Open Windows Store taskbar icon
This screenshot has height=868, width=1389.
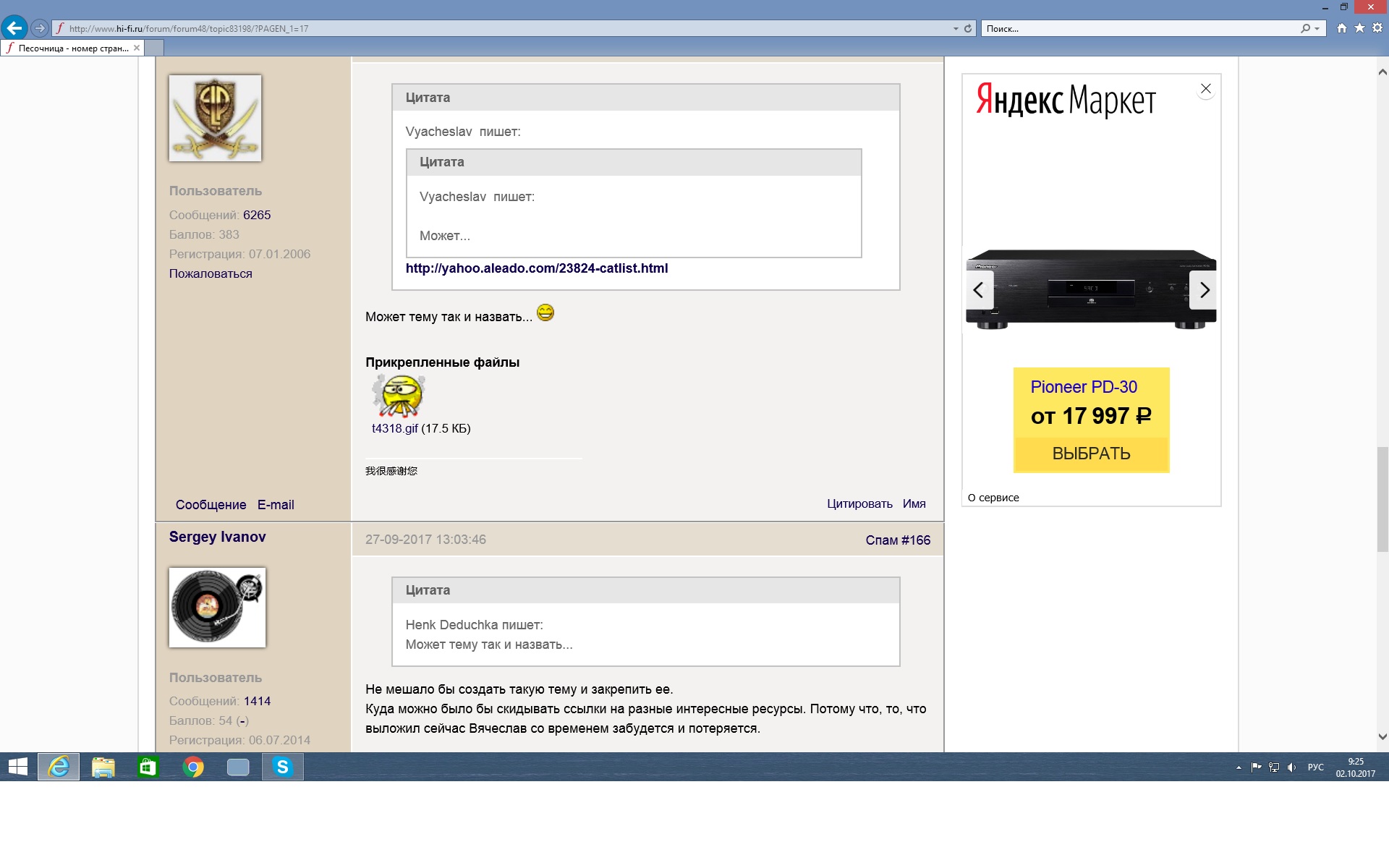148,767
